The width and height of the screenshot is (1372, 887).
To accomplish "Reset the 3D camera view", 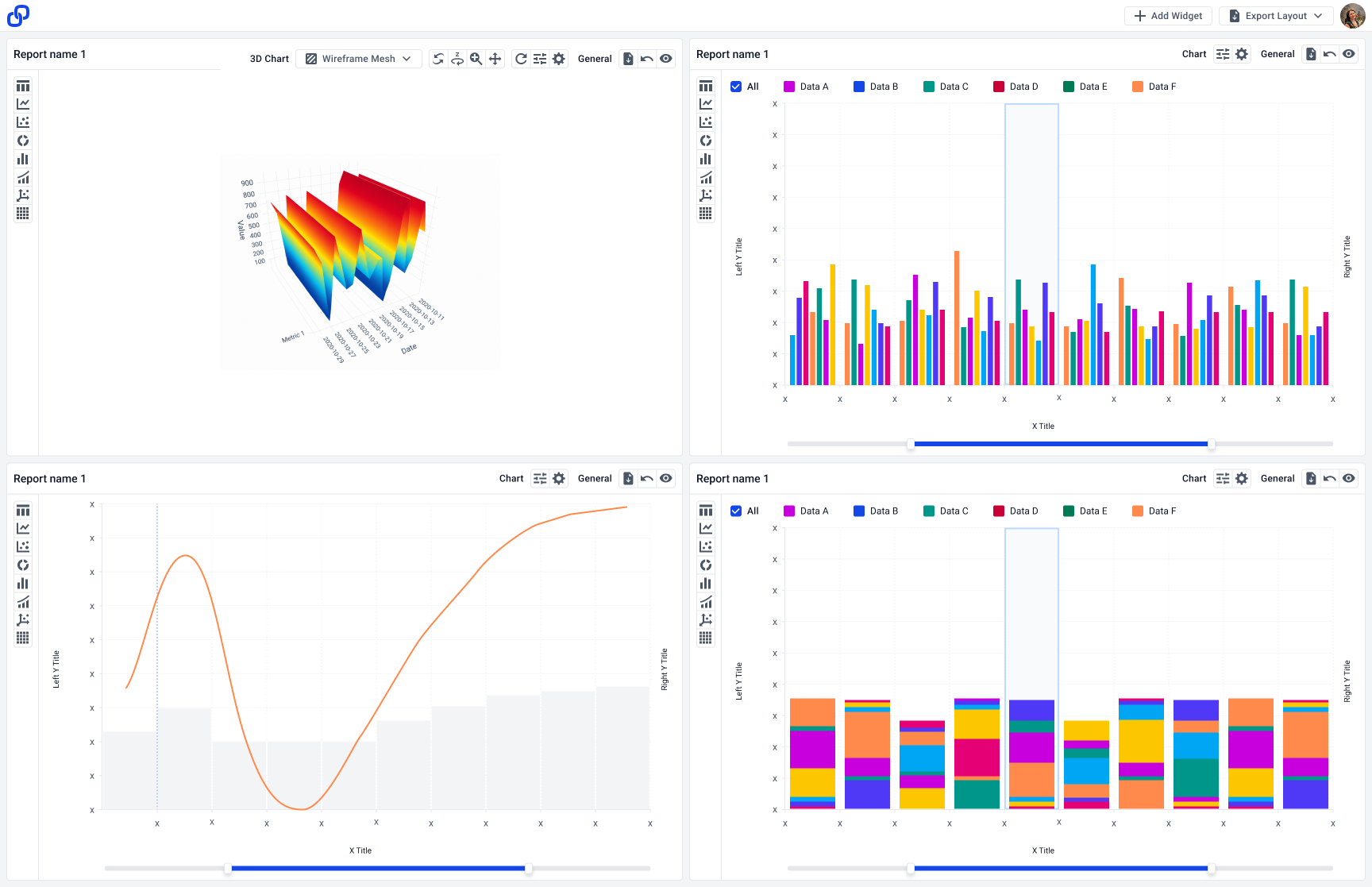I will click(x=521, y=59).
